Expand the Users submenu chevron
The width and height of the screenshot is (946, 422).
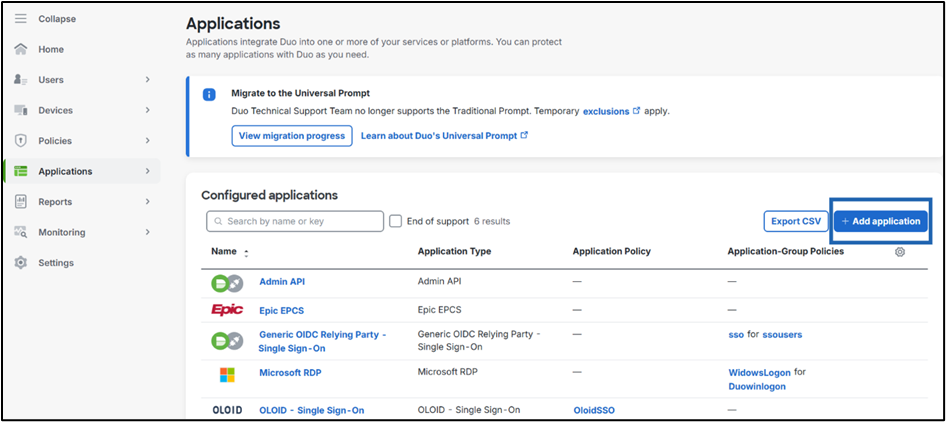tap(147, 80)
